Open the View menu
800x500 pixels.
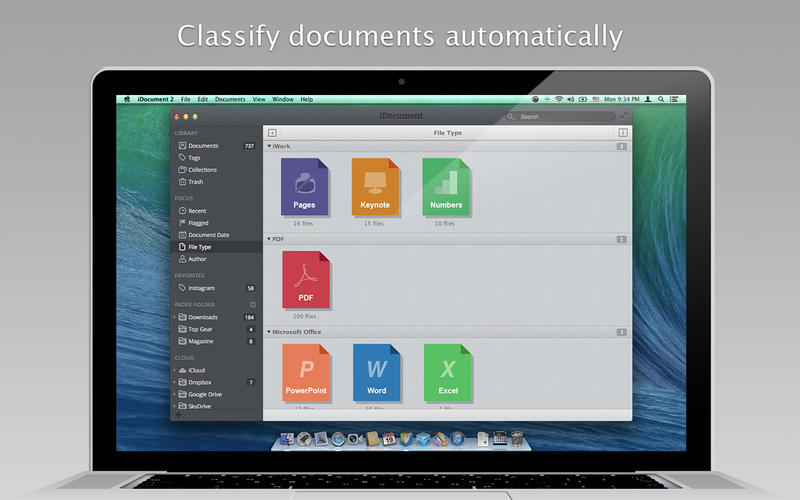click(x=259, y=99)
